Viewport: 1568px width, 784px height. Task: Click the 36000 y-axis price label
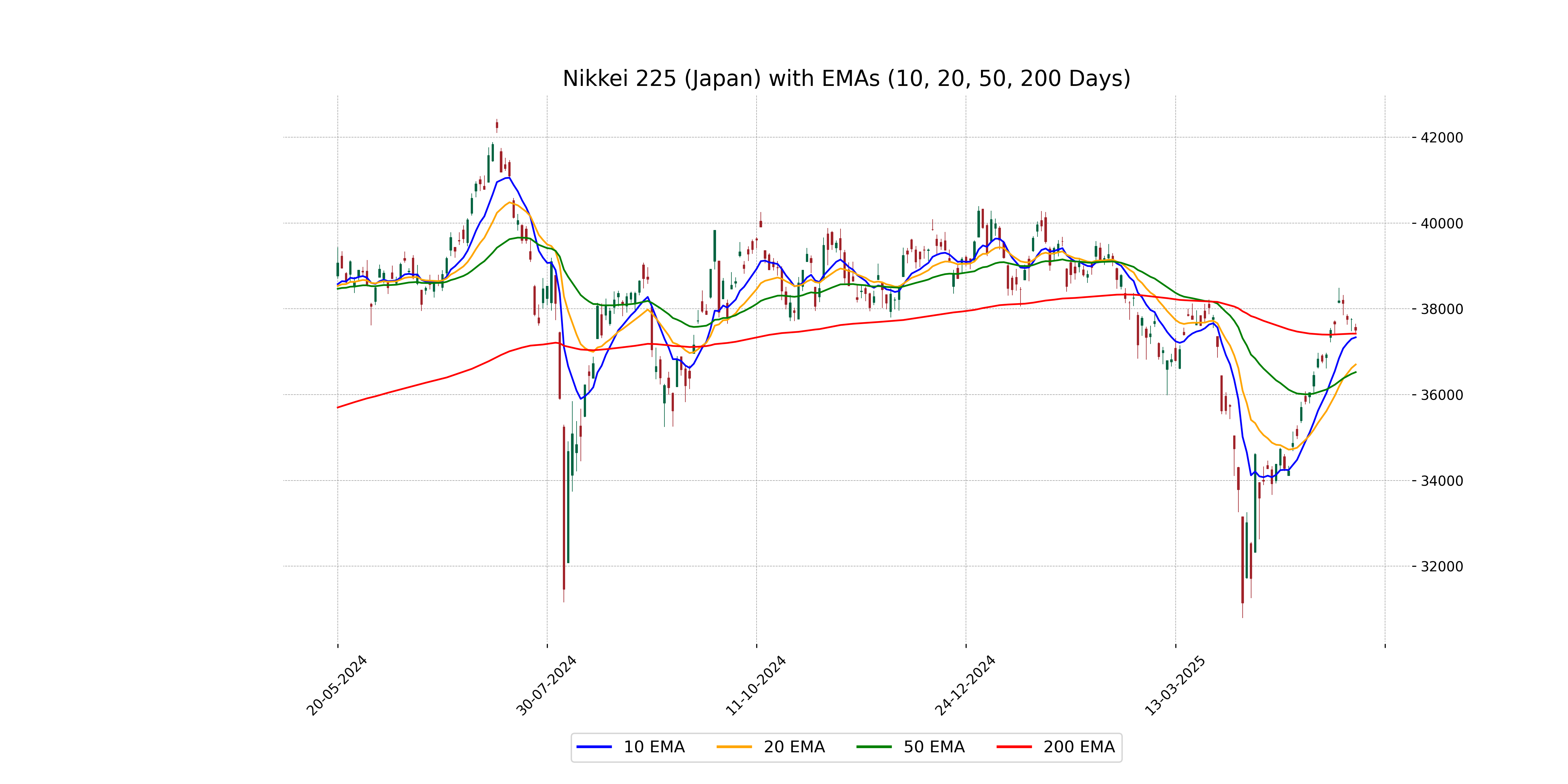pyautogui.click(x=1441, y=395)
